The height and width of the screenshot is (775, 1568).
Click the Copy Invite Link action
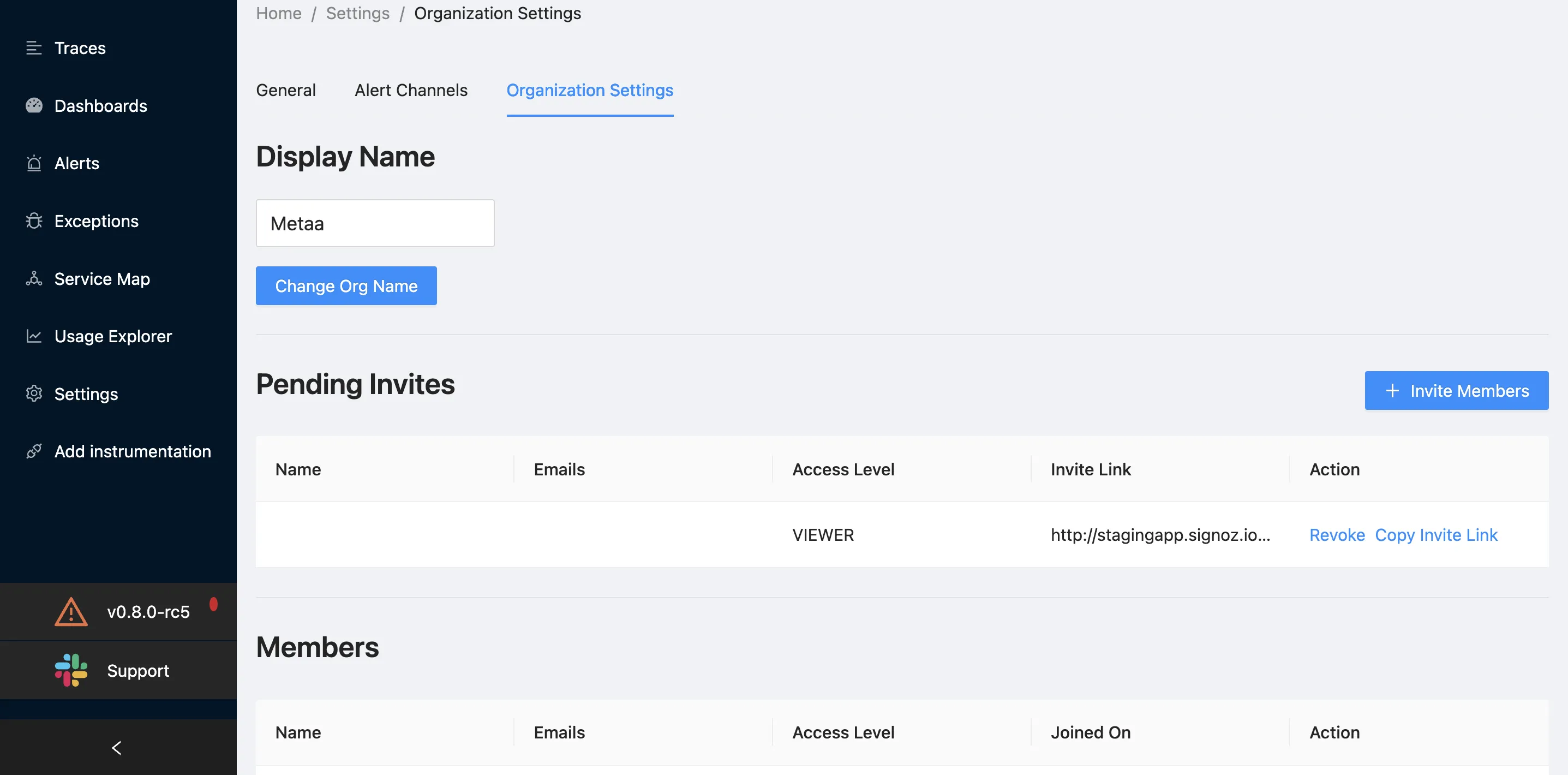1436,534
